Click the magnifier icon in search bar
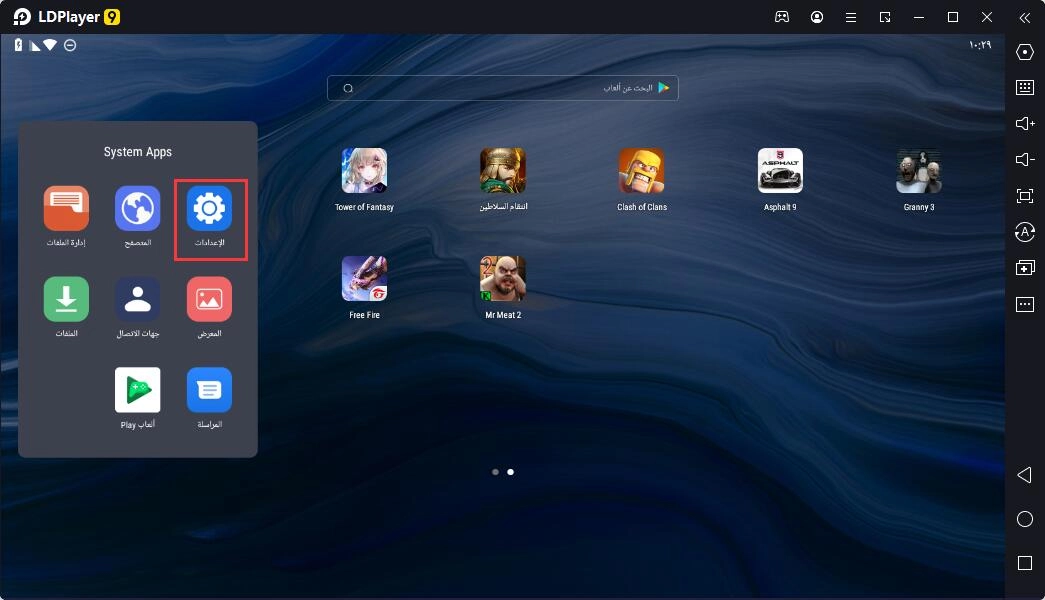Viewport: 1045px width, 600px height. [348, 88]
